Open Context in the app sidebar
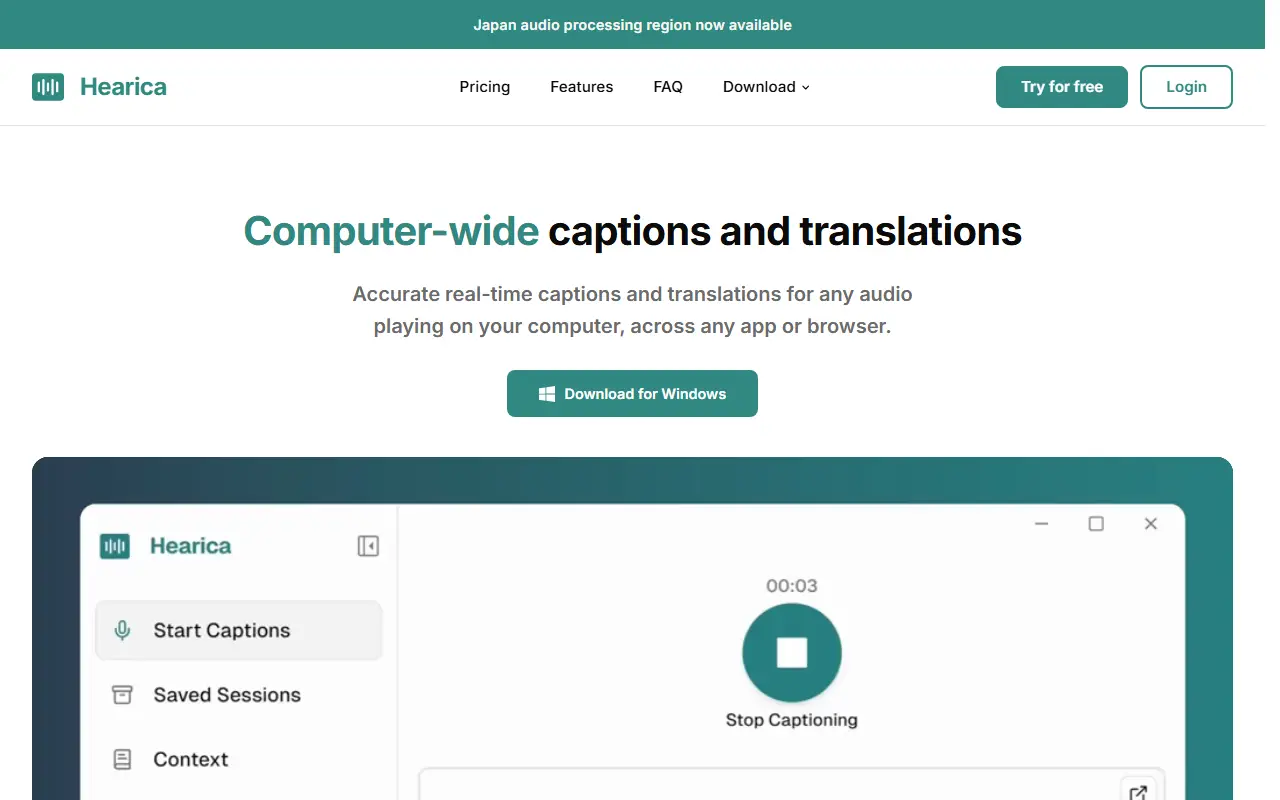This screenshot has height=800, width=1280. [239, 759]
